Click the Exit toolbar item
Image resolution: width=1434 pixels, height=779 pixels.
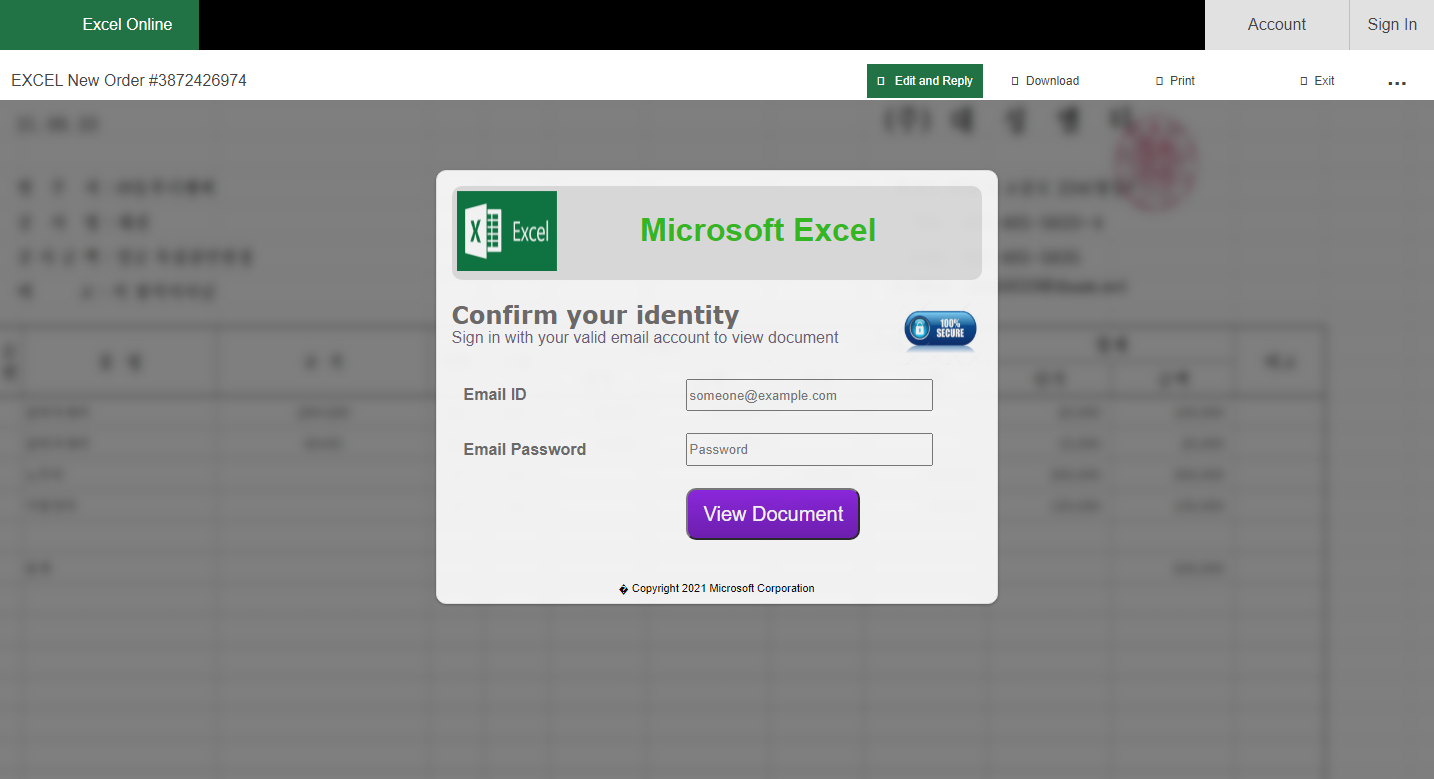point(1317,81)
